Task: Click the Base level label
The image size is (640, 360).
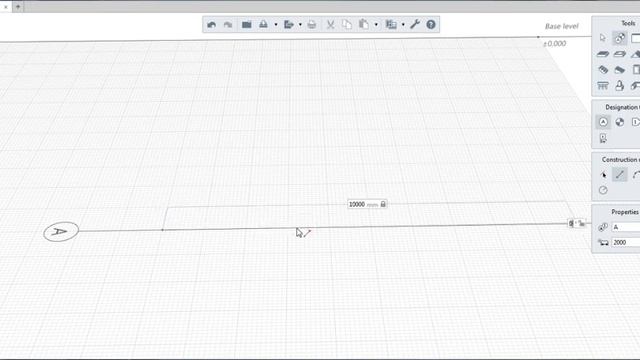Action: point(562,26)
